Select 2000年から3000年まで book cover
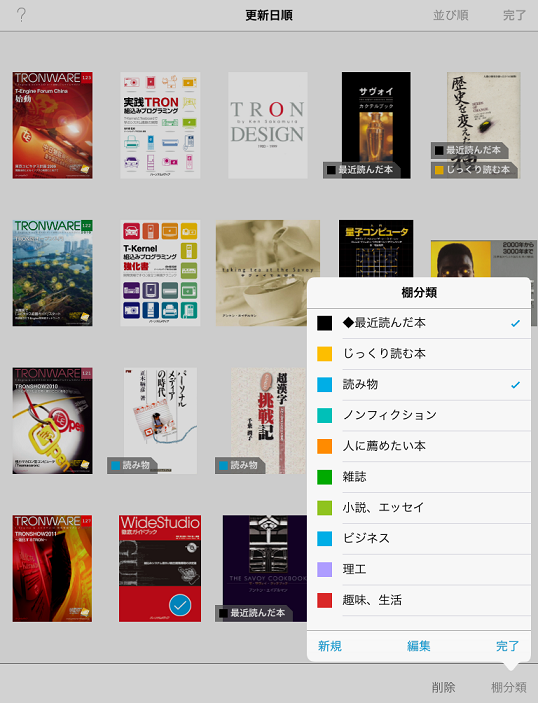Viewport: 538px width, 703px height. pos(484,259)
